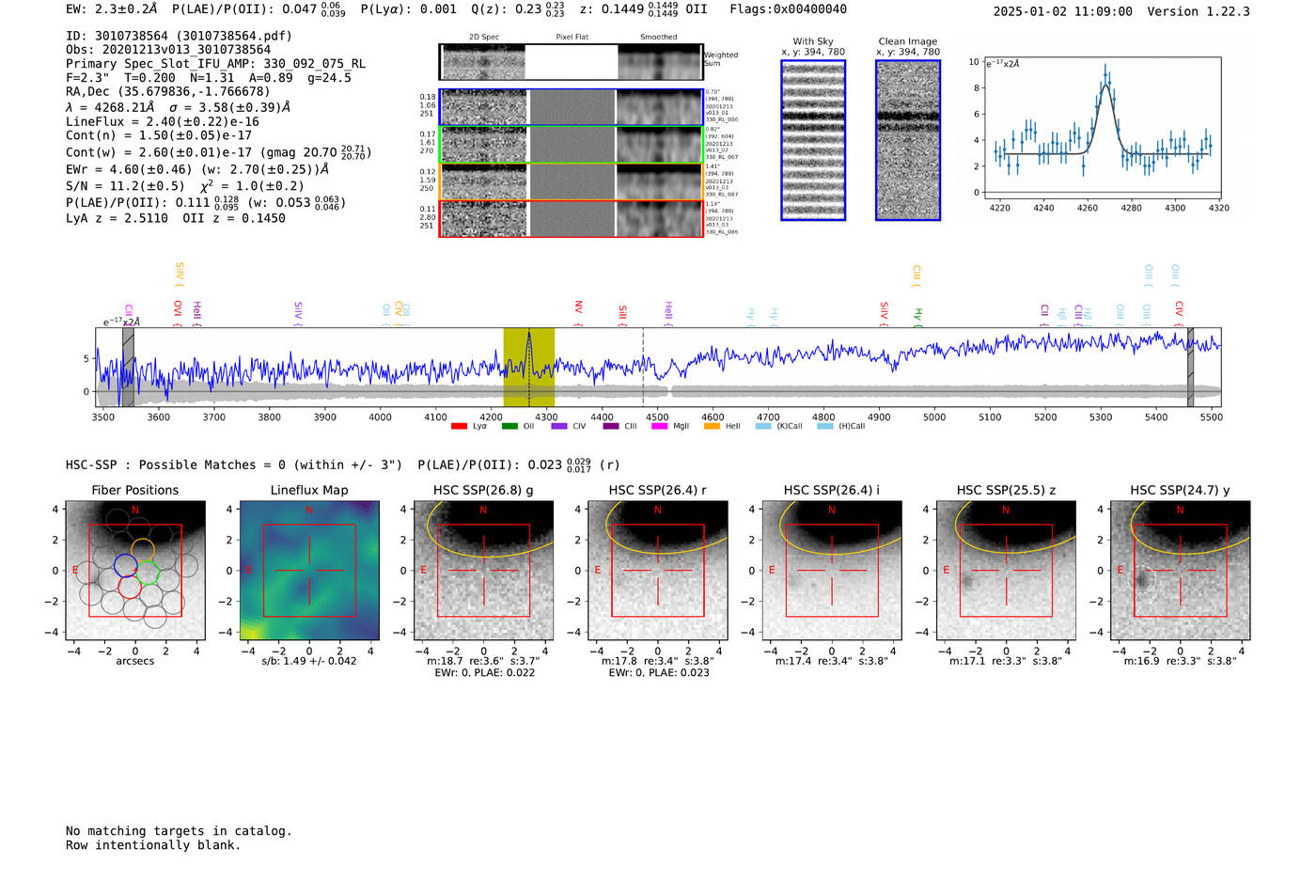This screenshot has width=1316, height=896.
Task: Open the Lineflux Map image
Action: pyautogui.click(x=309, y=571)
